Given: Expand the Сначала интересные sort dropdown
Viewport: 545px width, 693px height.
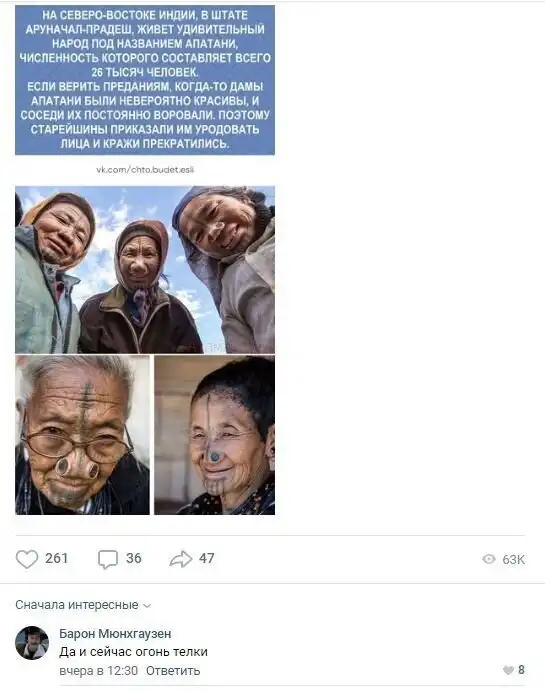Looking at the screenshot, I should 83,605.
